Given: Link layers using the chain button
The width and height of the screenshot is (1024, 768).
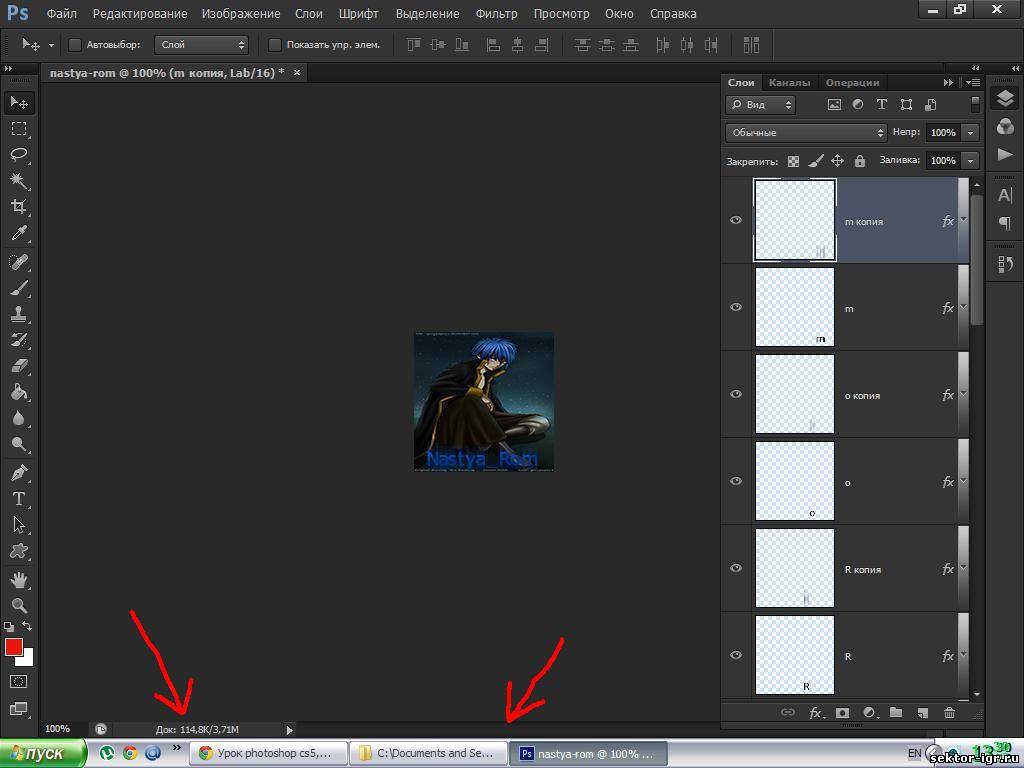Looking at the screenshot, I should click(788, 712).
